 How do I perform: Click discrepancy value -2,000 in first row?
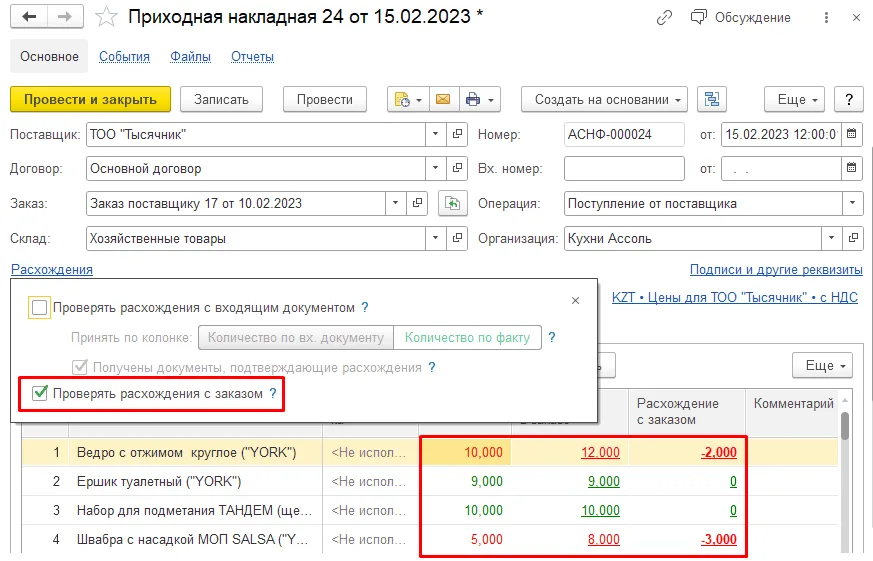(719, 452)
